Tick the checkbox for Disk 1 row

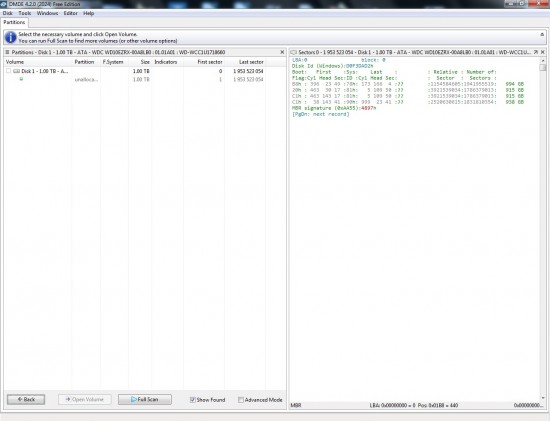8,71
